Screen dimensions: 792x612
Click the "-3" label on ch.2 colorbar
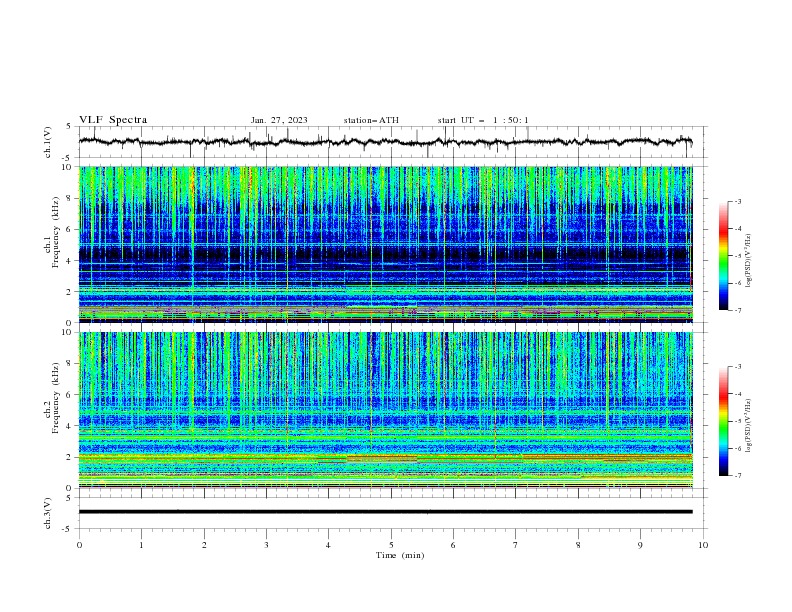[x=738, y=367]
